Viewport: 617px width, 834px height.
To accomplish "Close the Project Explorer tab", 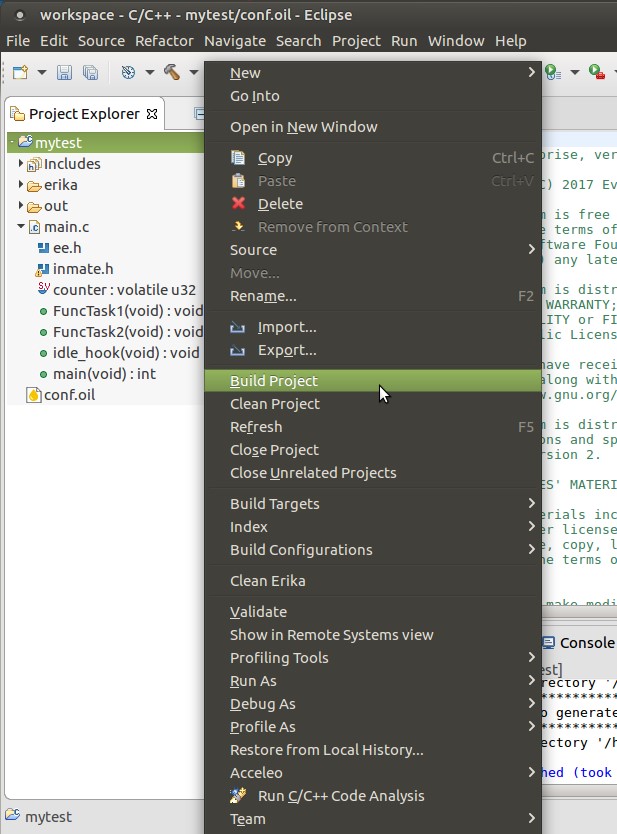I will [152, 114].
